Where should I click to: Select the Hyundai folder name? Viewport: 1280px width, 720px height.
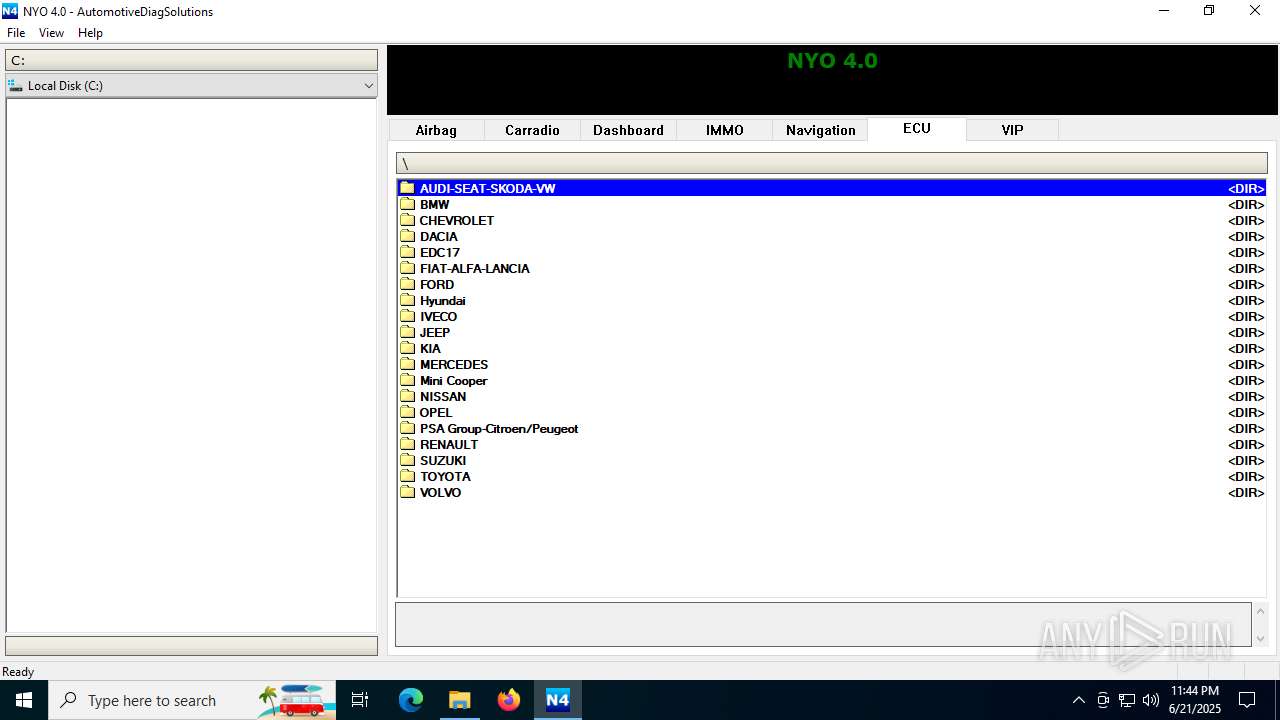(x=442, y=300)
